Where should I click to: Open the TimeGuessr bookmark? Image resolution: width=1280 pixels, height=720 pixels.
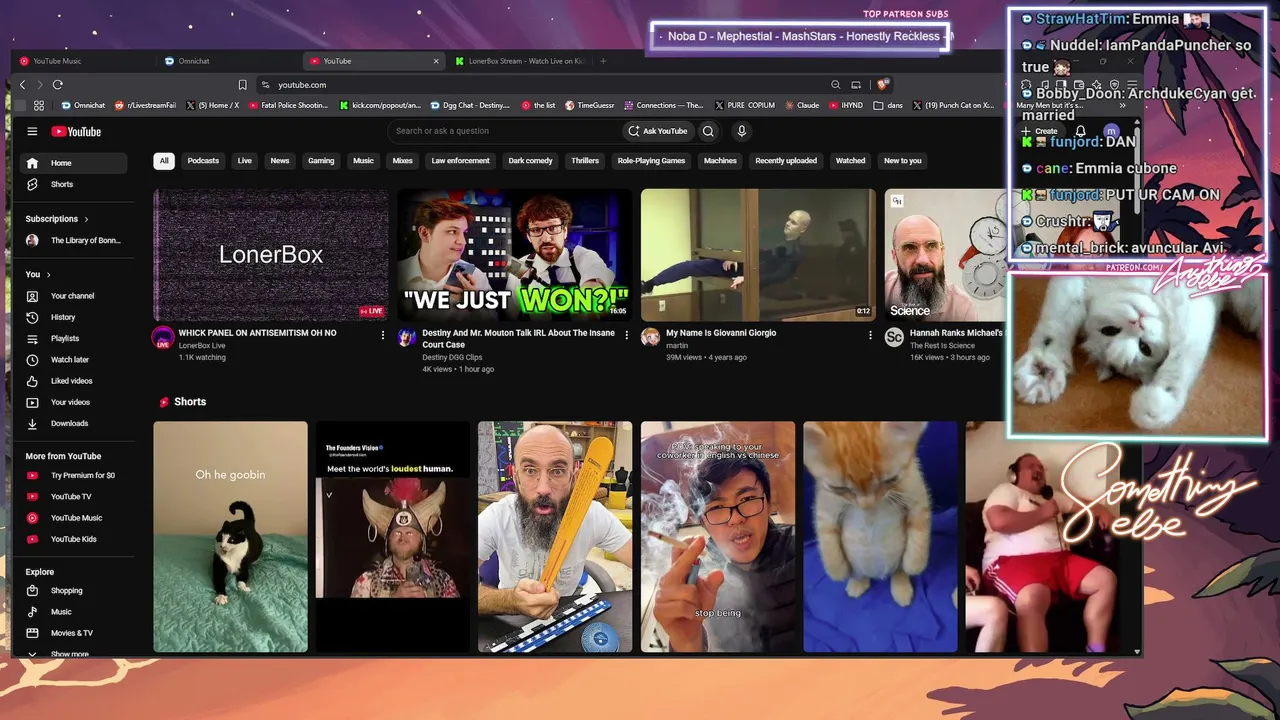click(x=590, y=105)
